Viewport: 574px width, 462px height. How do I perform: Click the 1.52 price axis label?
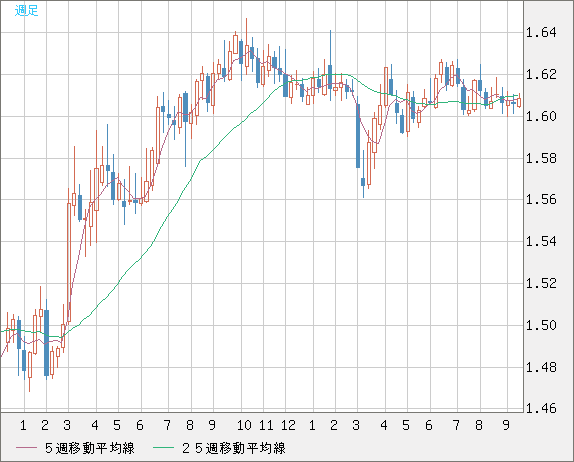point(541,283)
